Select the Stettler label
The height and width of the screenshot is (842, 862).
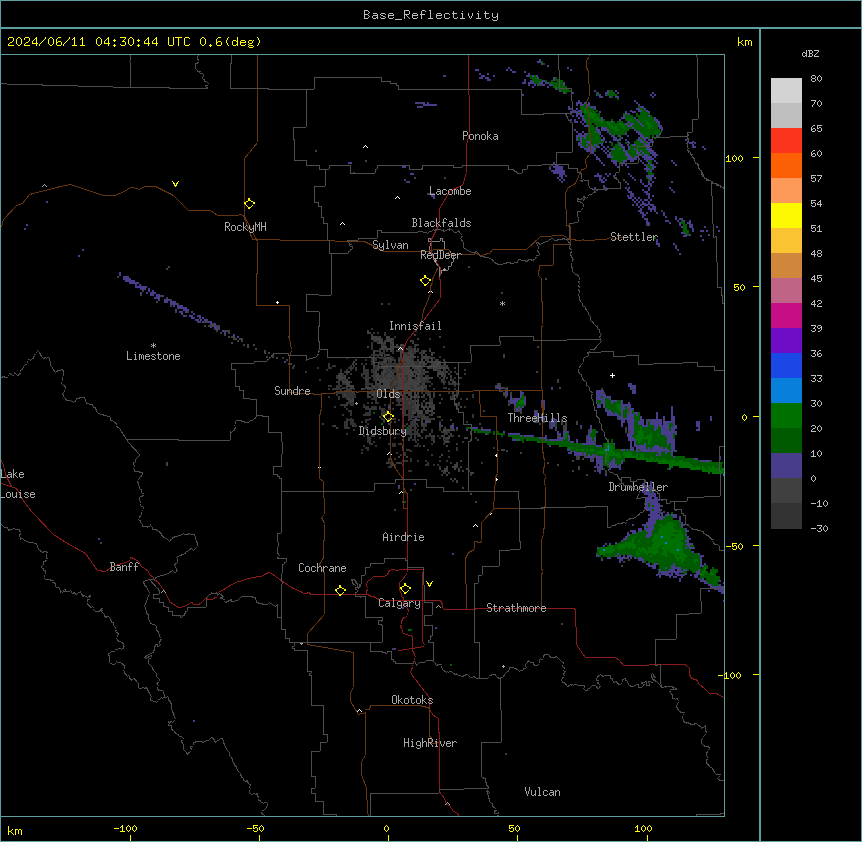click(x=634, y=237)
